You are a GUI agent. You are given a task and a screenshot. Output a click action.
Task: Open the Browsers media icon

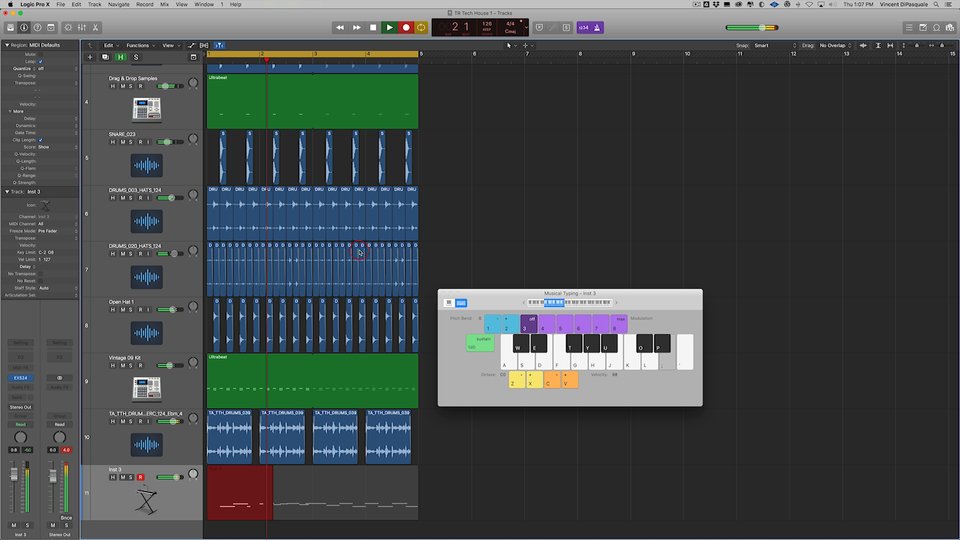[x=950, y=28]
